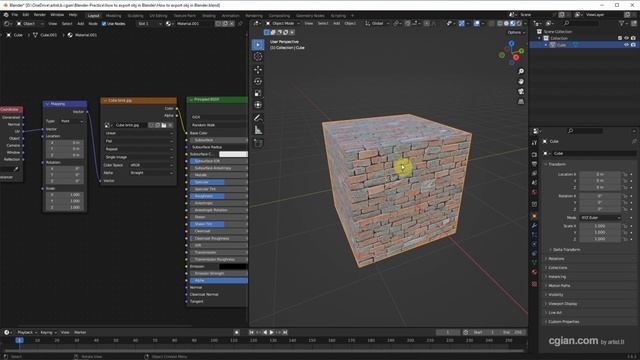This screenshot has width=640, height=360.
Task: Toggle Cube visibility eye in outliner
Action: (626, 45)
